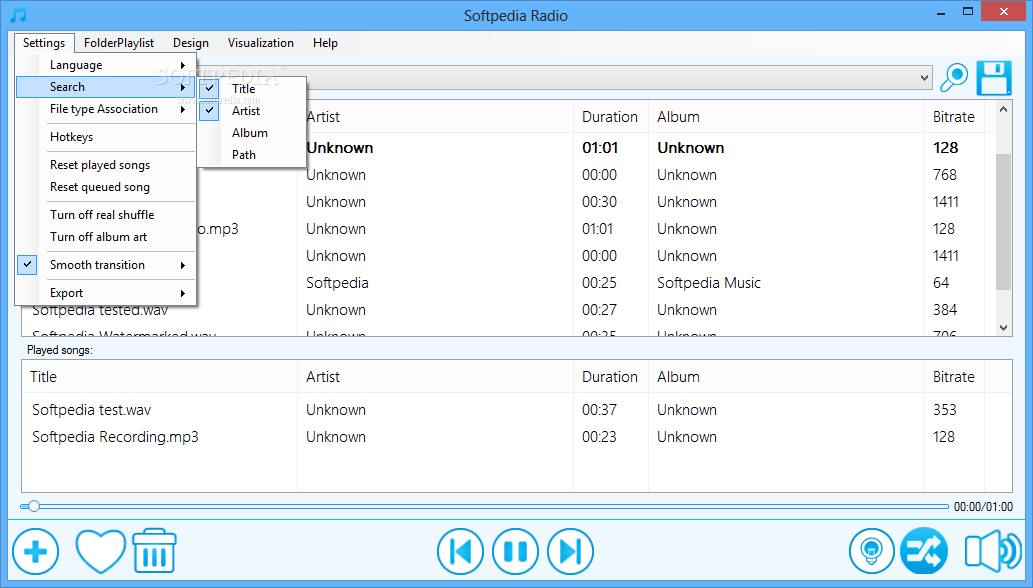Open the Help menu

[325, 43]
